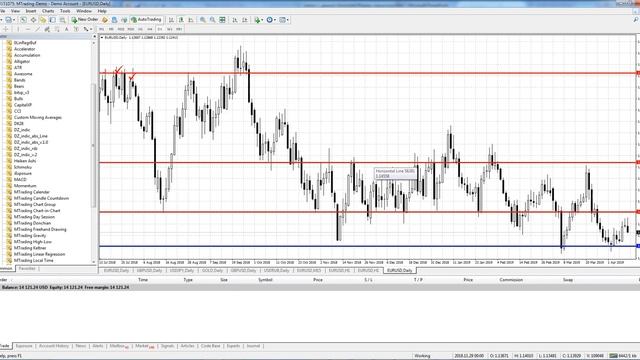Select the crosshair tool
640x360 pixels.
pos(6,29)
